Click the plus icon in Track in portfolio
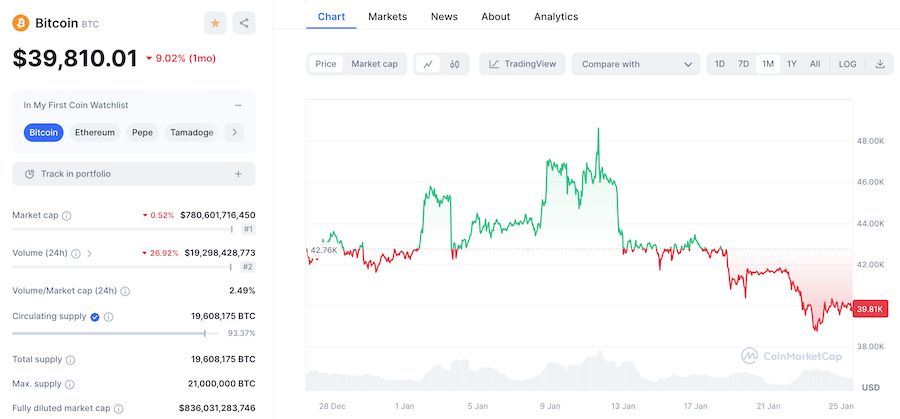Screen dimensions: 900x419 pos(238,174)
